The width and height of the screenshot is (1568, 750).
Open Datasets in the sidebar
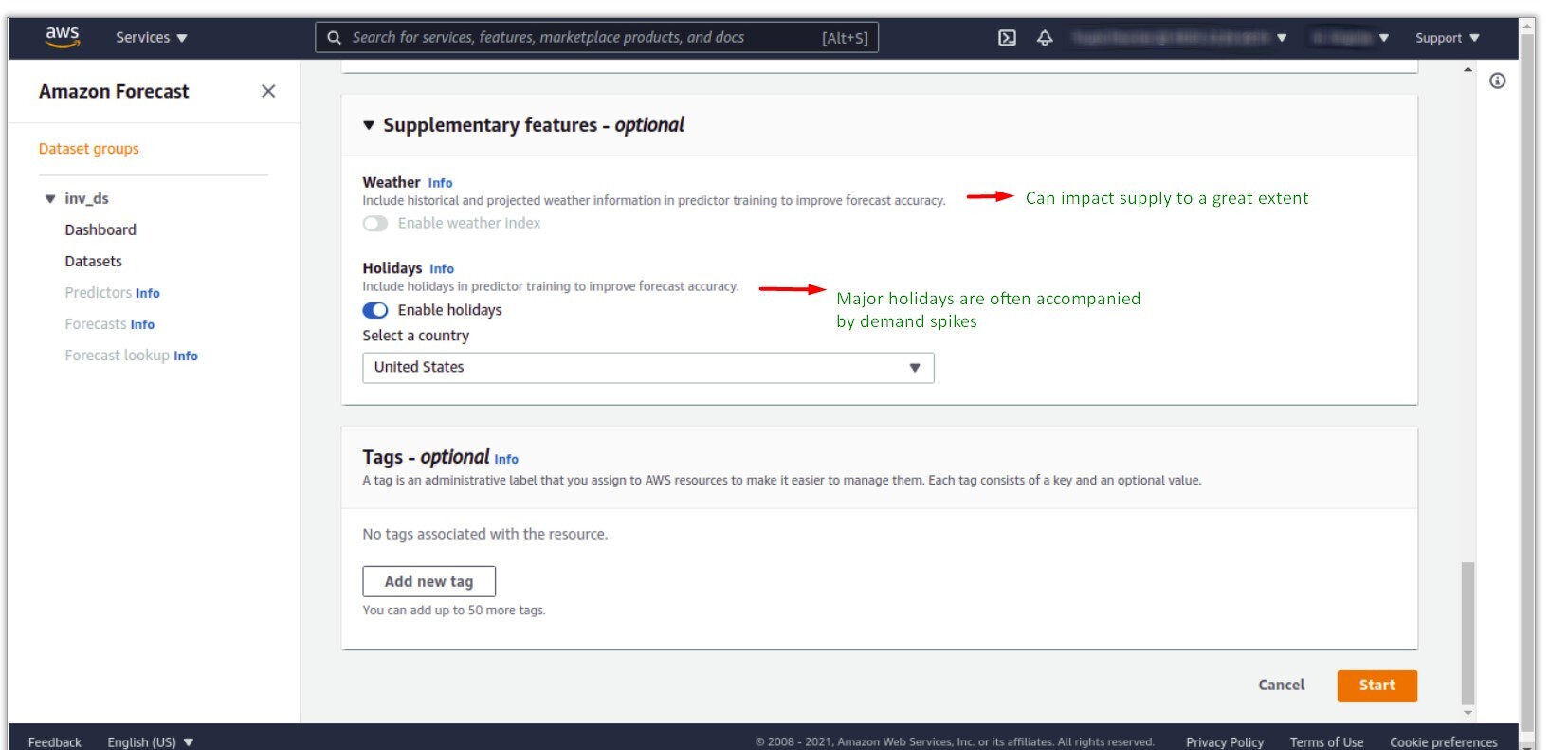93,261
